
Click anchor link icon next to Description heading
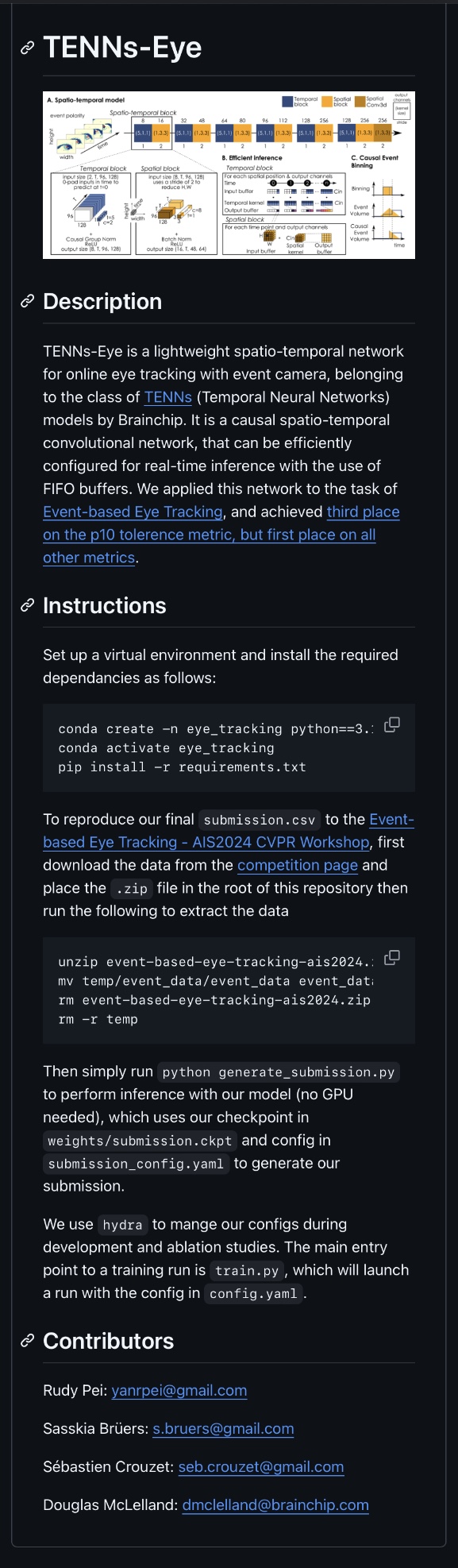pyautogui.click(x=28, y=302)
